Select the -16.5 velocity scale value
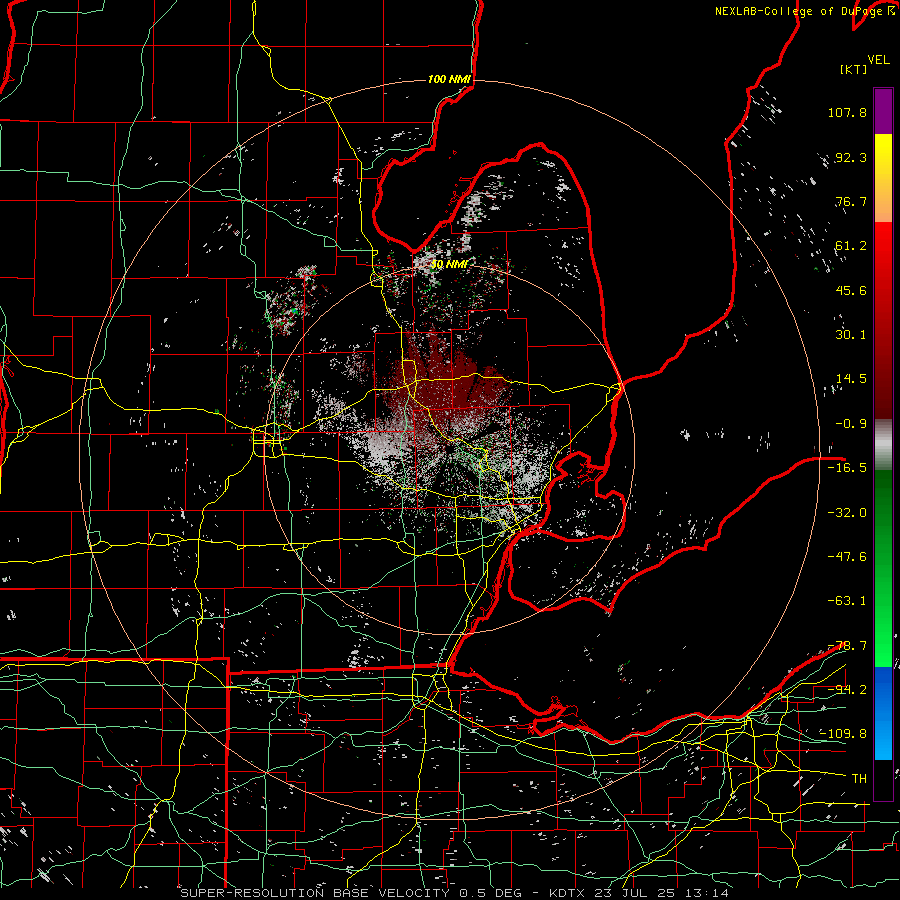The image size is (900, 900). point(847,468)
